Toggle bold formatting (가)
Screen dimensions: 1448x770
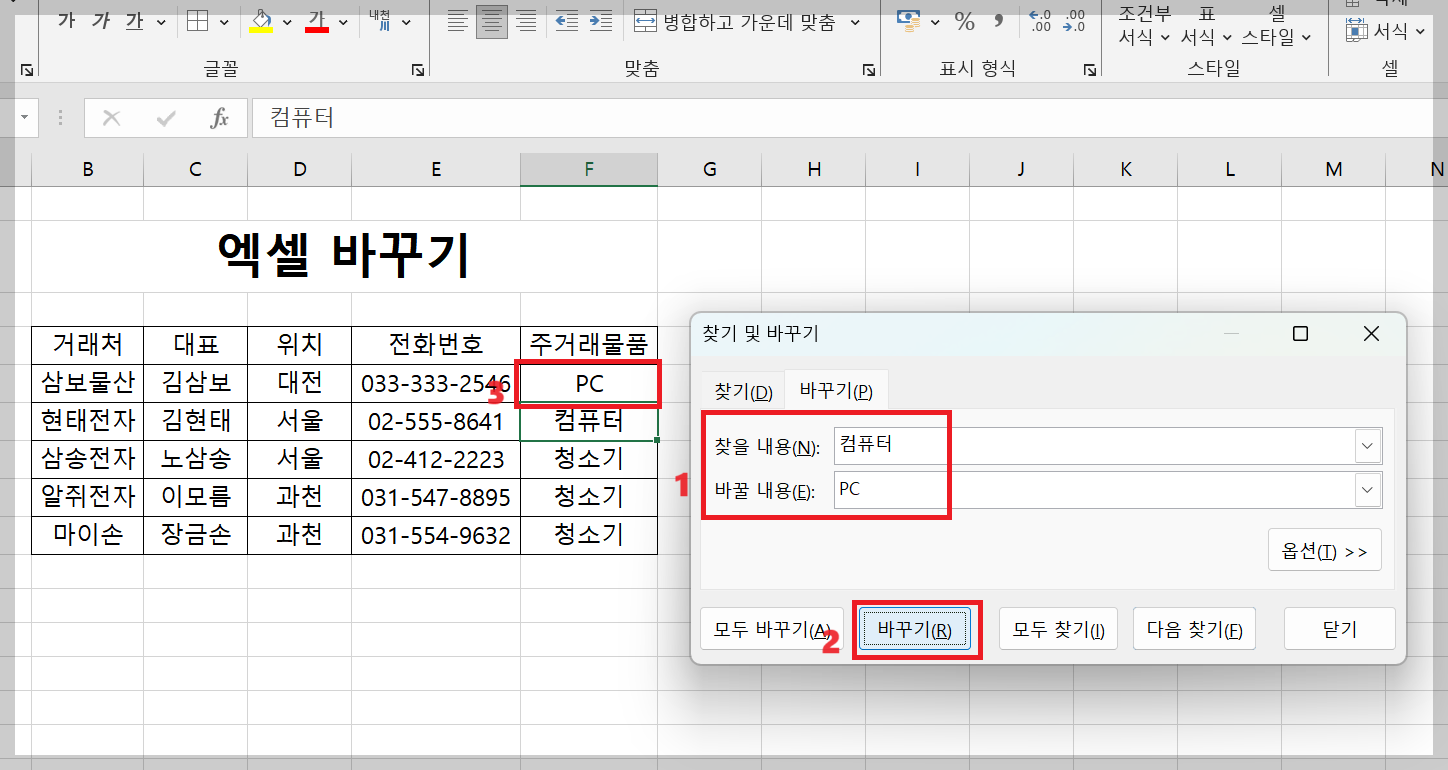65,20
